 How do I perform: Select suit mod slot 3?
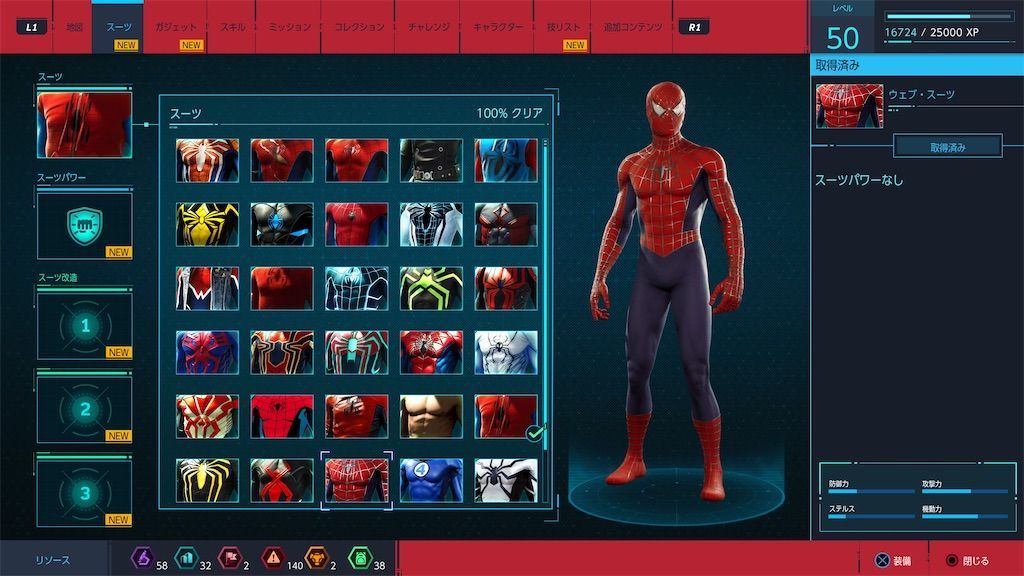(84, 493)
